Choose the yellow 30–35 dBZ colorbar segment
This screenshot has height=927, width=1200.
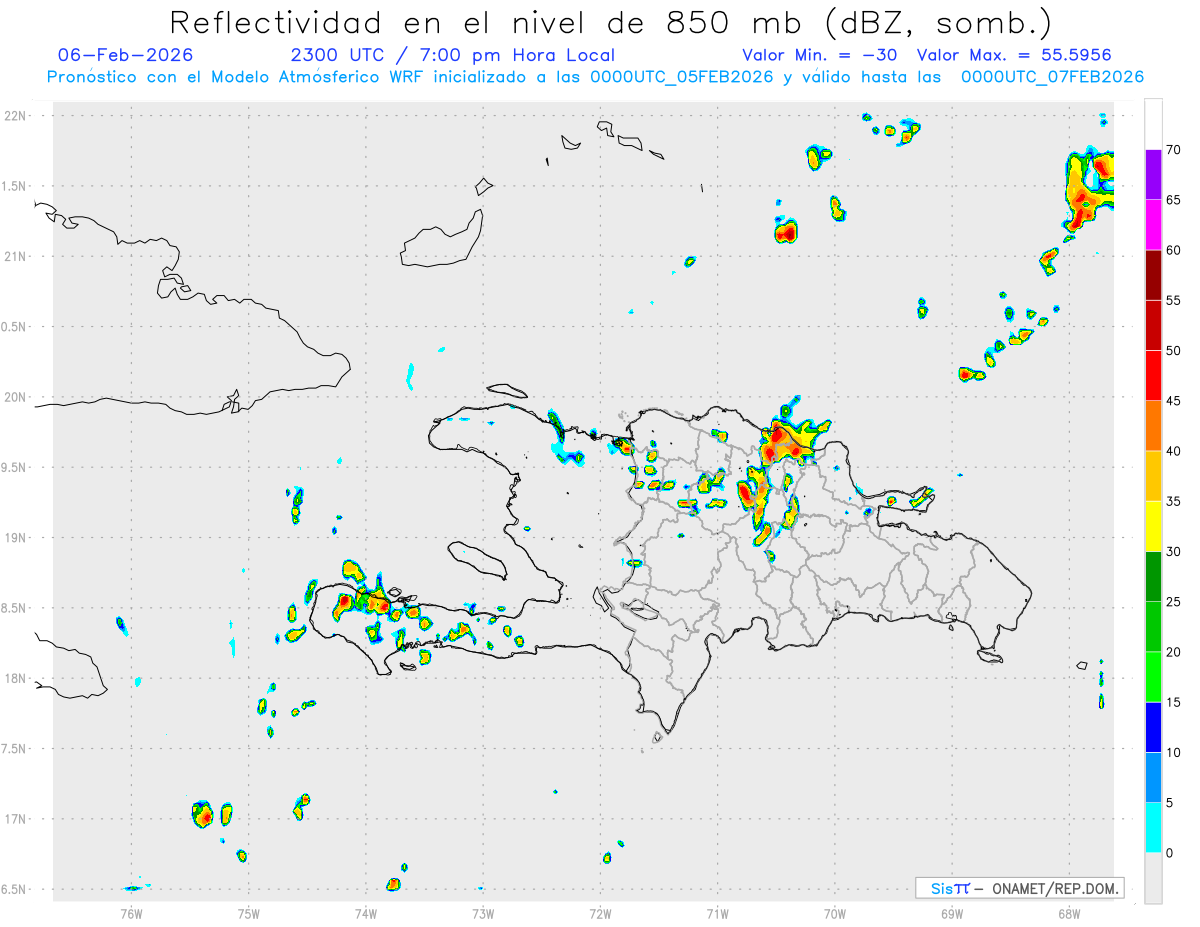[x=1153, y=526]
